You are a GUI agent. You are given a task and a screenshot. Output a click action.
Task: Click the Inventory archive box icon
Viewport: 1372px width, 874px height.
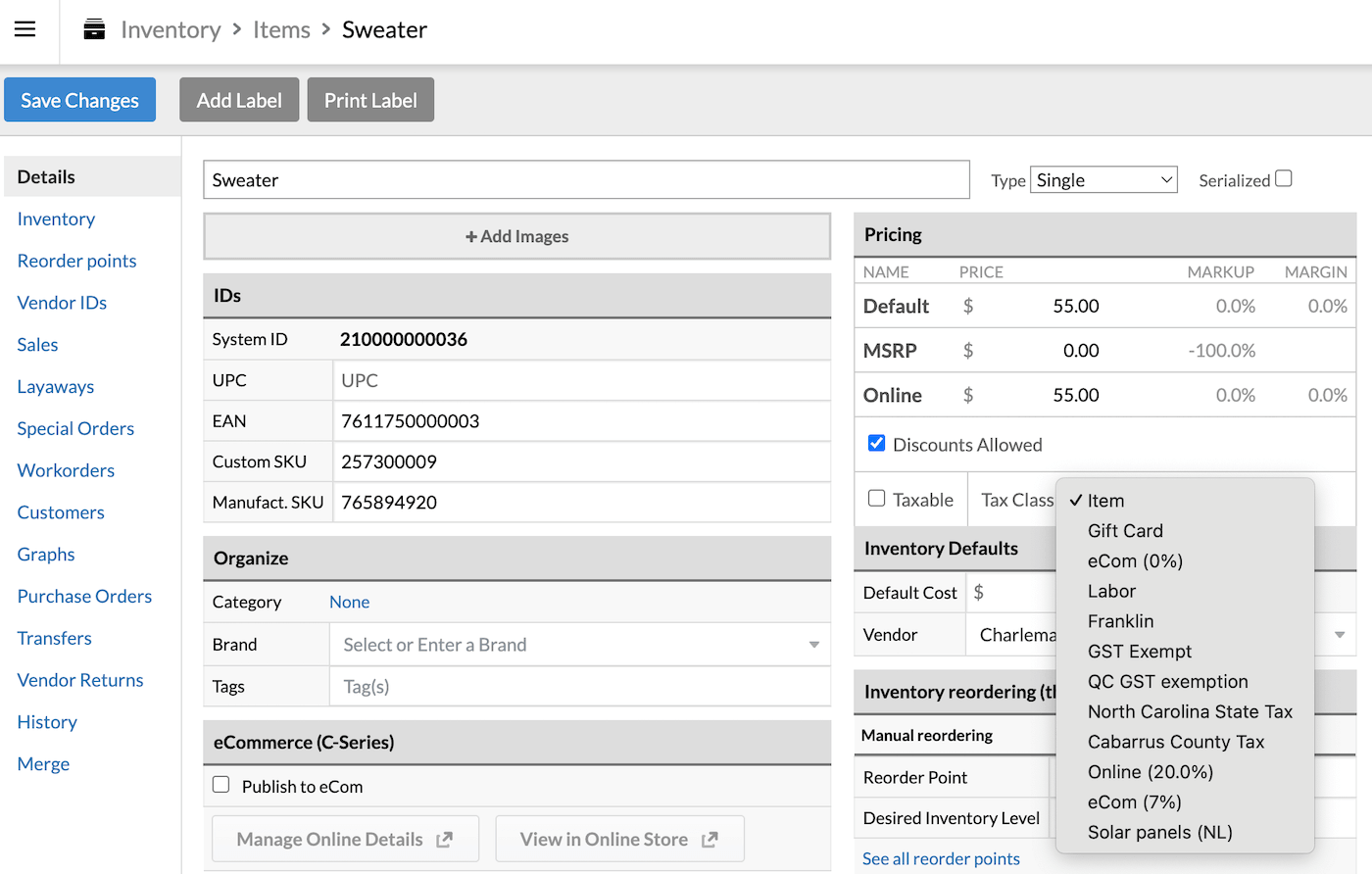[94, 29]
